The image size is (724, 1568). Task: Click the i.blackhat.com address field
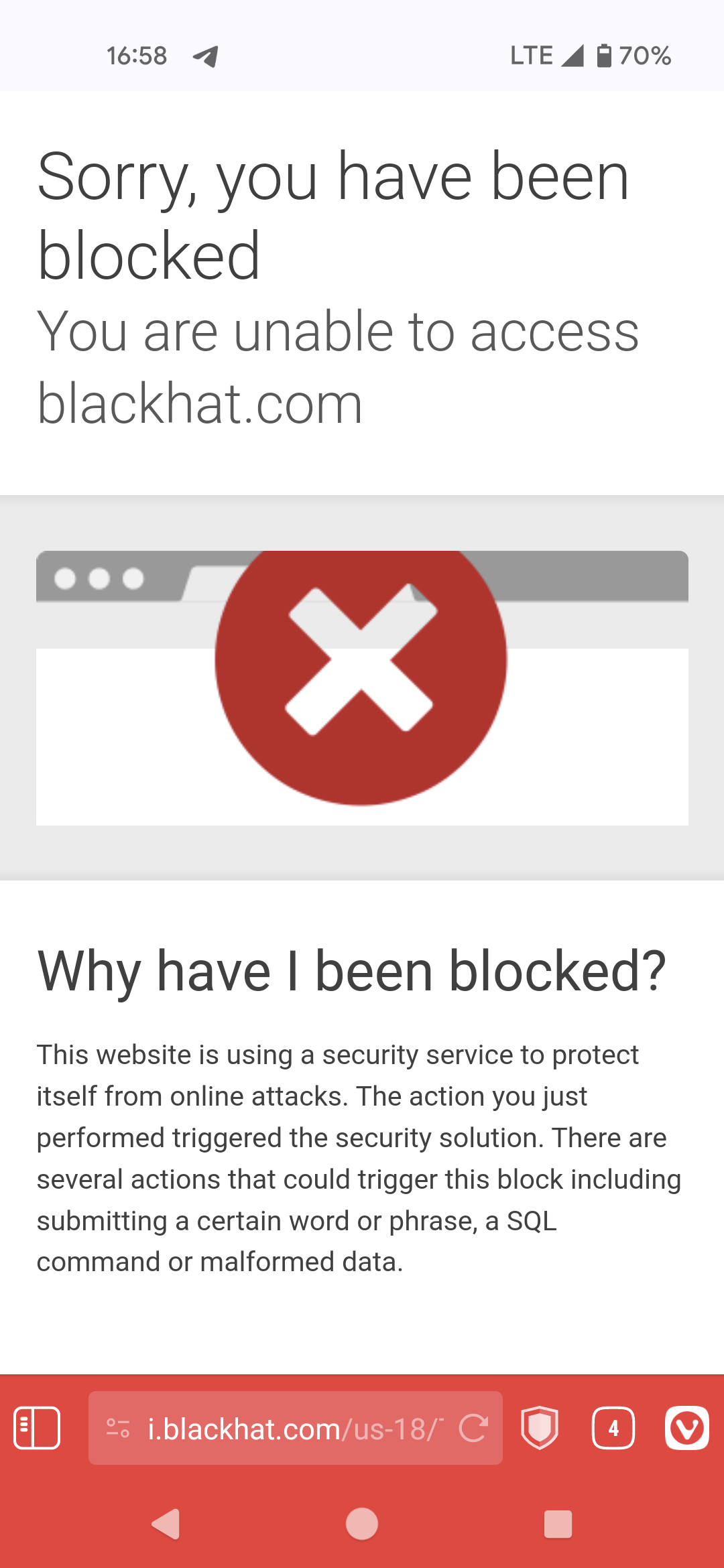[x=296, y=1428]
